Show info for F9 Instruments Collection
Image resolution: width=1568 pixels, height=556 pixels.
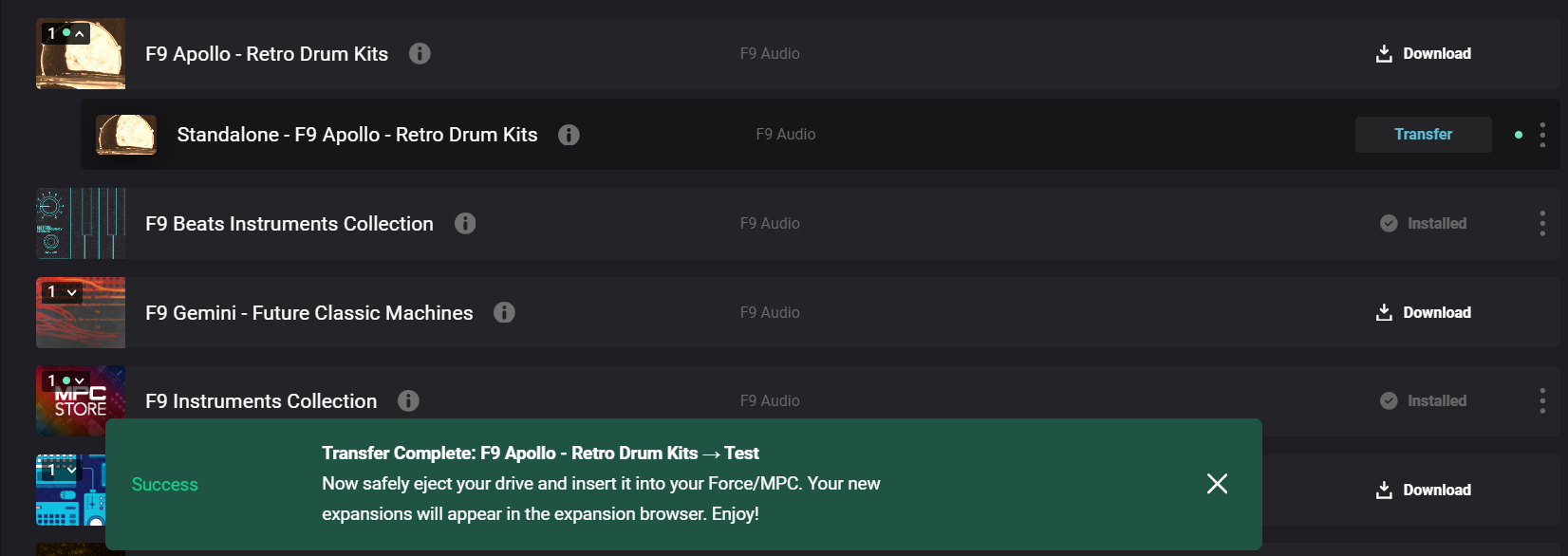point(408,401)
